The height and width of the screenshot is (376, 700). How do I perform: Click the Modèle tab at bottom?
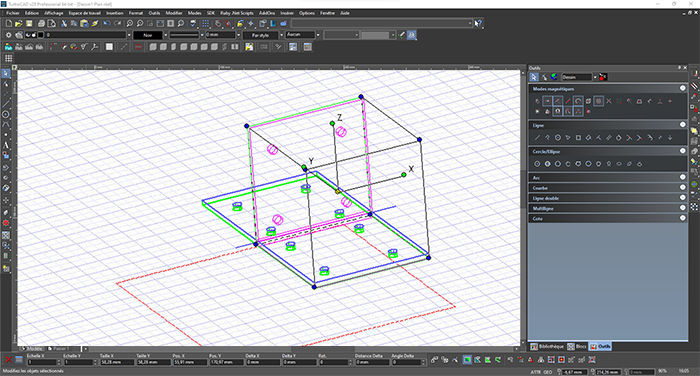[32, 348]
